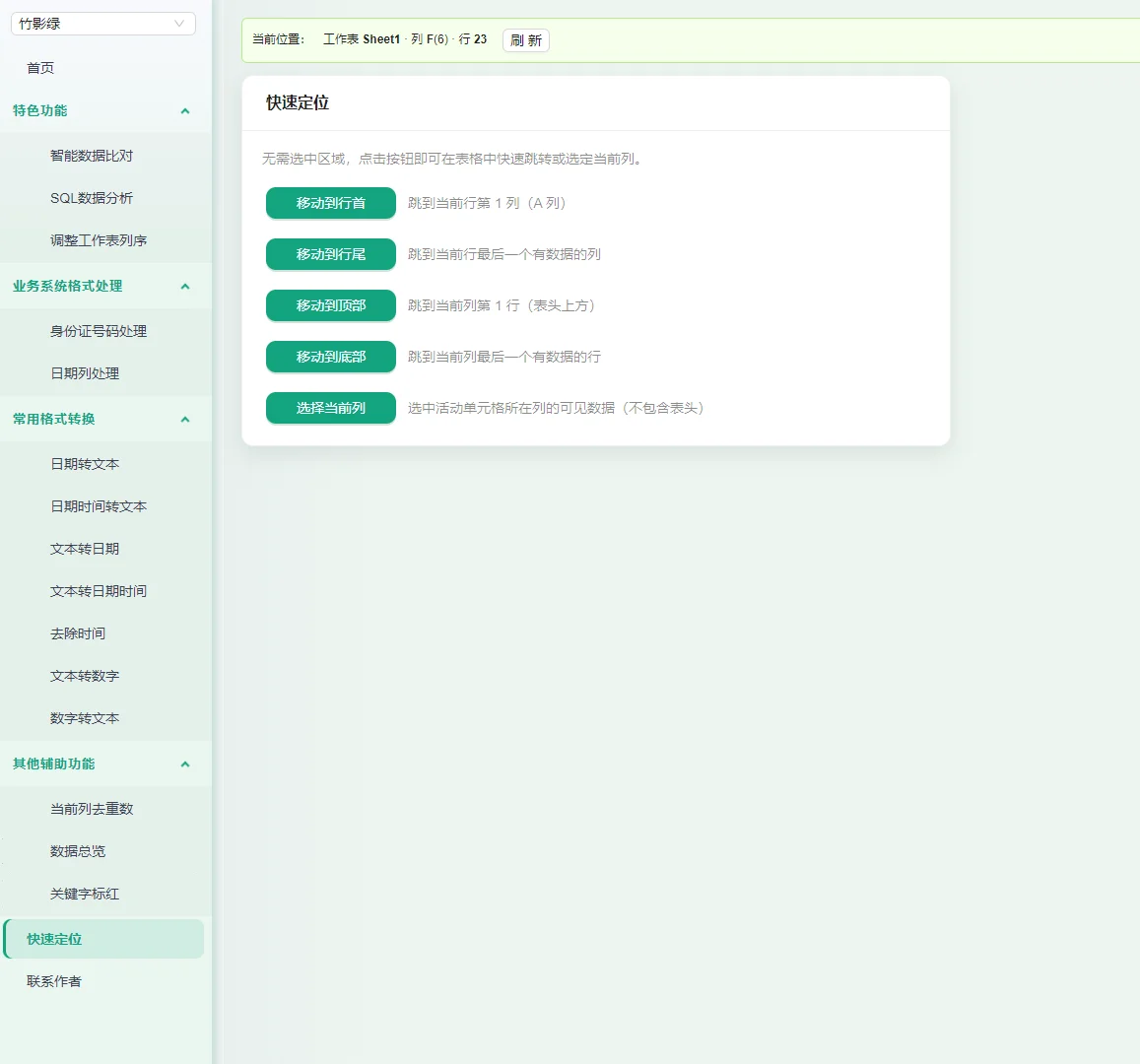Select 文本转数字 menu item
The height and width of the screenshot is (1064, 1140).
[x=85, y=676]
